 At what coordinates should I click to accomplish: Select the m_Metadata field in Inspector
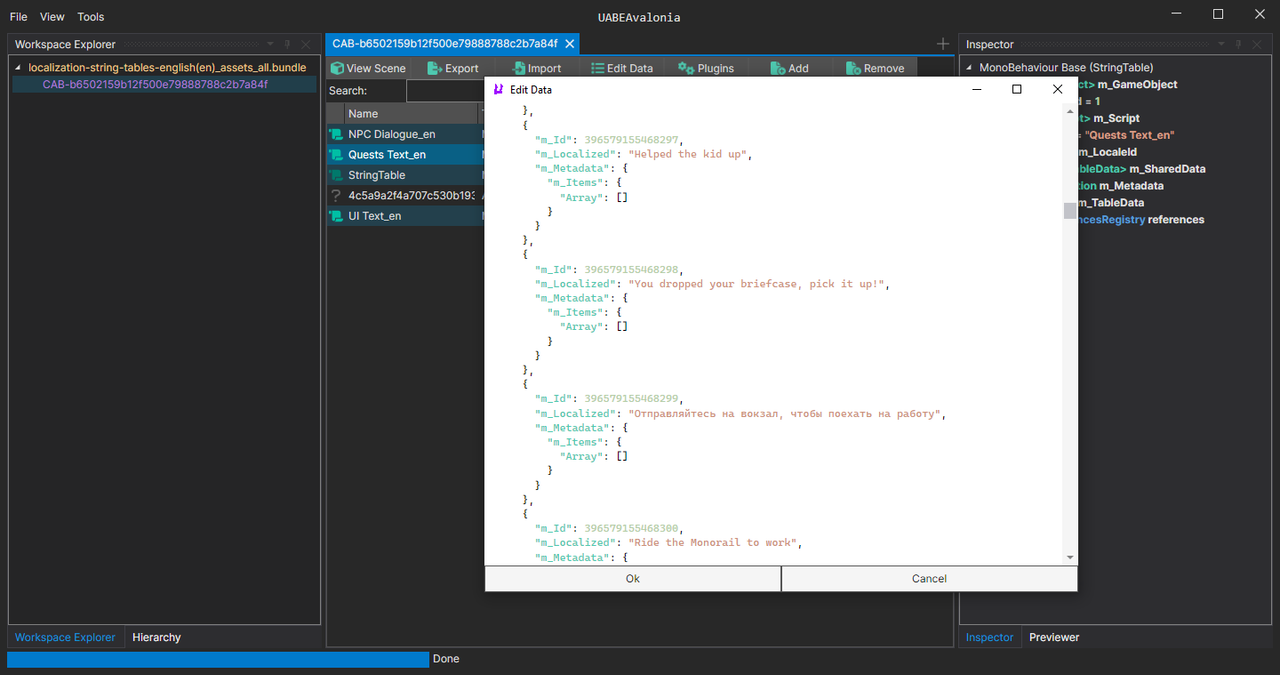click(x=1131, y=186)
